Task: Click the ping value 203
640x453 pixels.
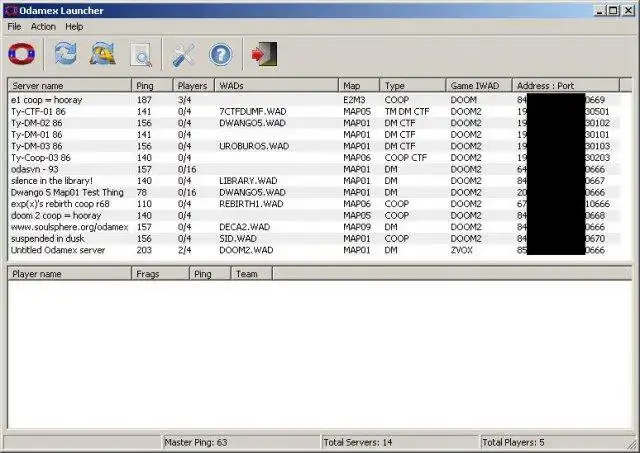Action: click(144, 250)
